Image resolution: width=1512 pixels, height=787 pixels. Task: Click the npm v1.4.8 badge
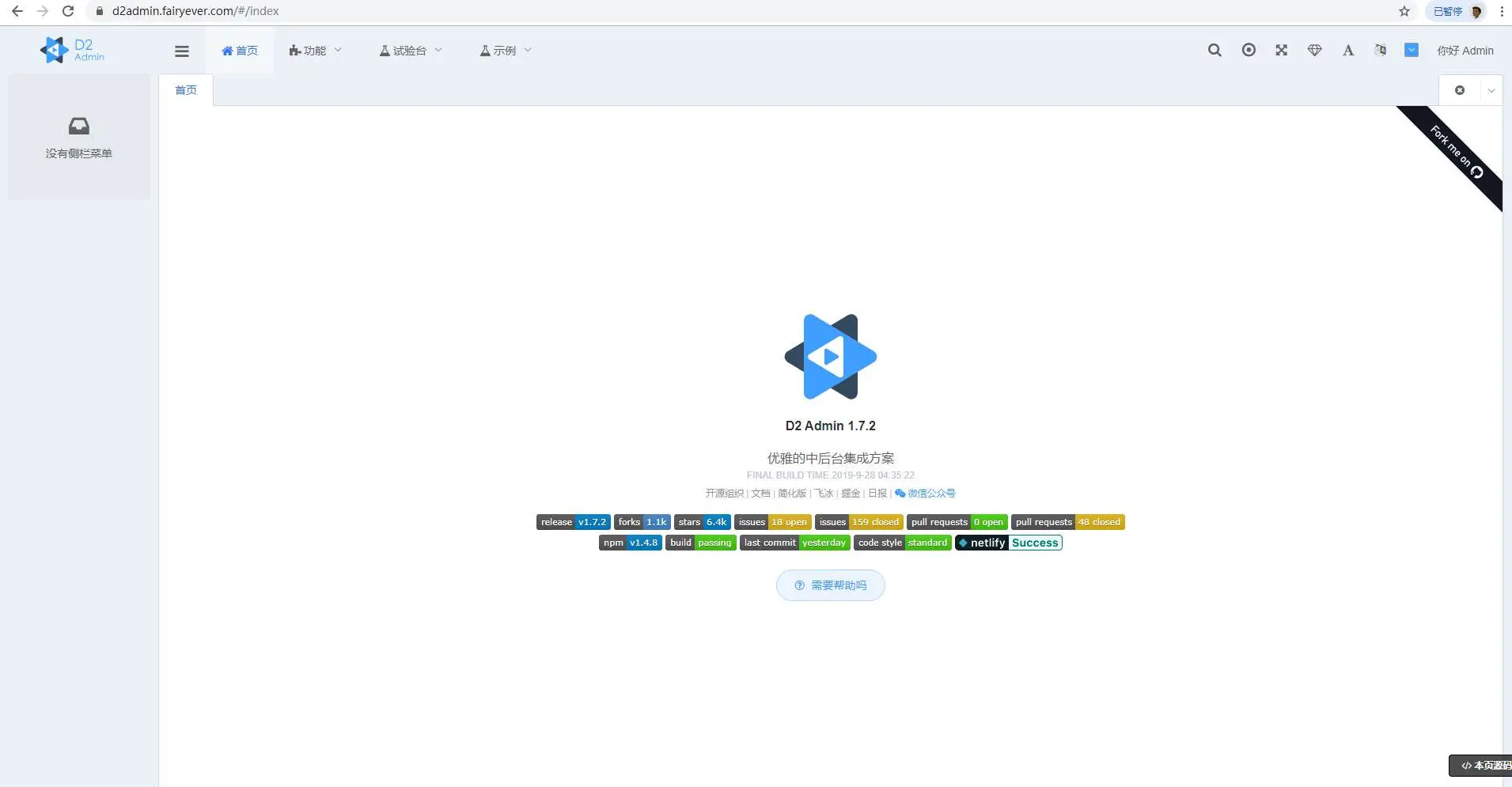[631, 543]
